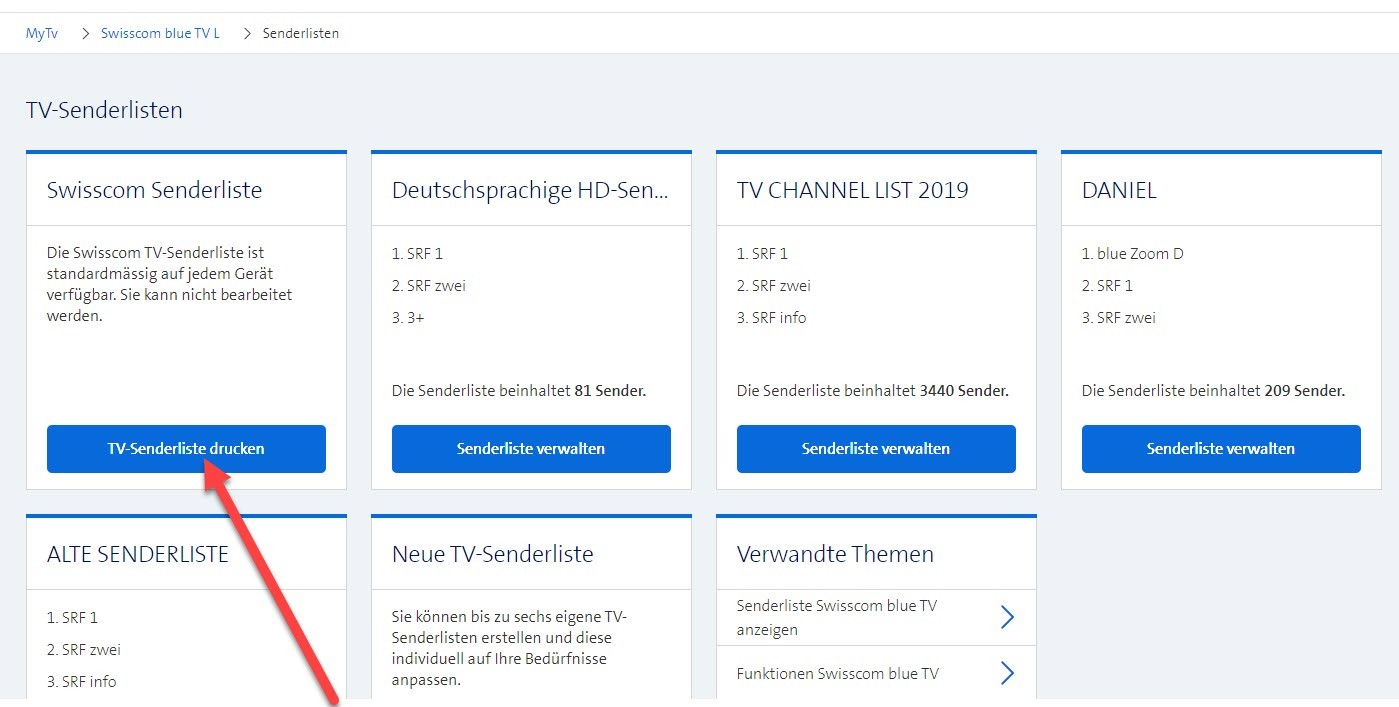Click chevron next to Funktionen Swisscom blue TV

point(1007,674)
